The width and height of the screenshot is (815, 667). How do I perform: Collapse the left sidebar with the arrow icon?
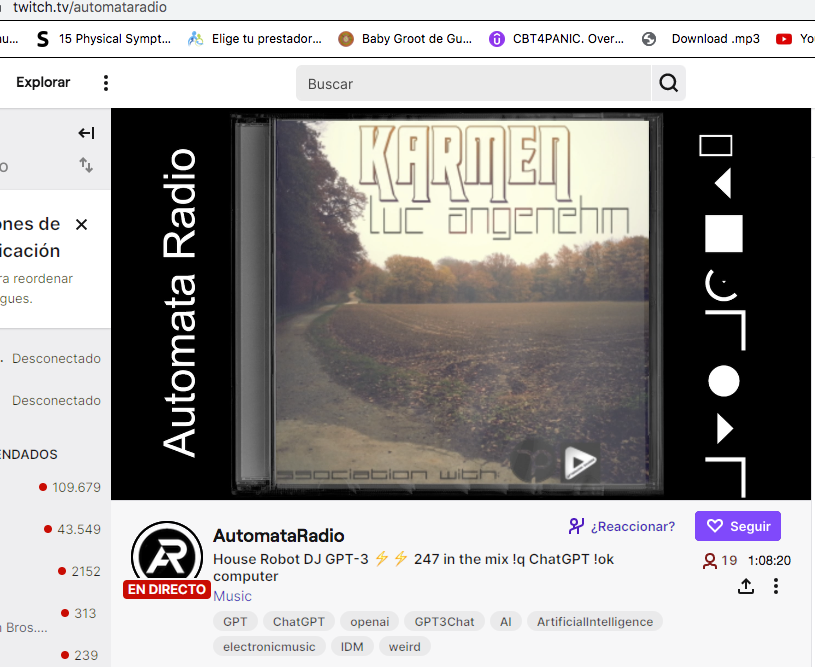coord(86,133)
